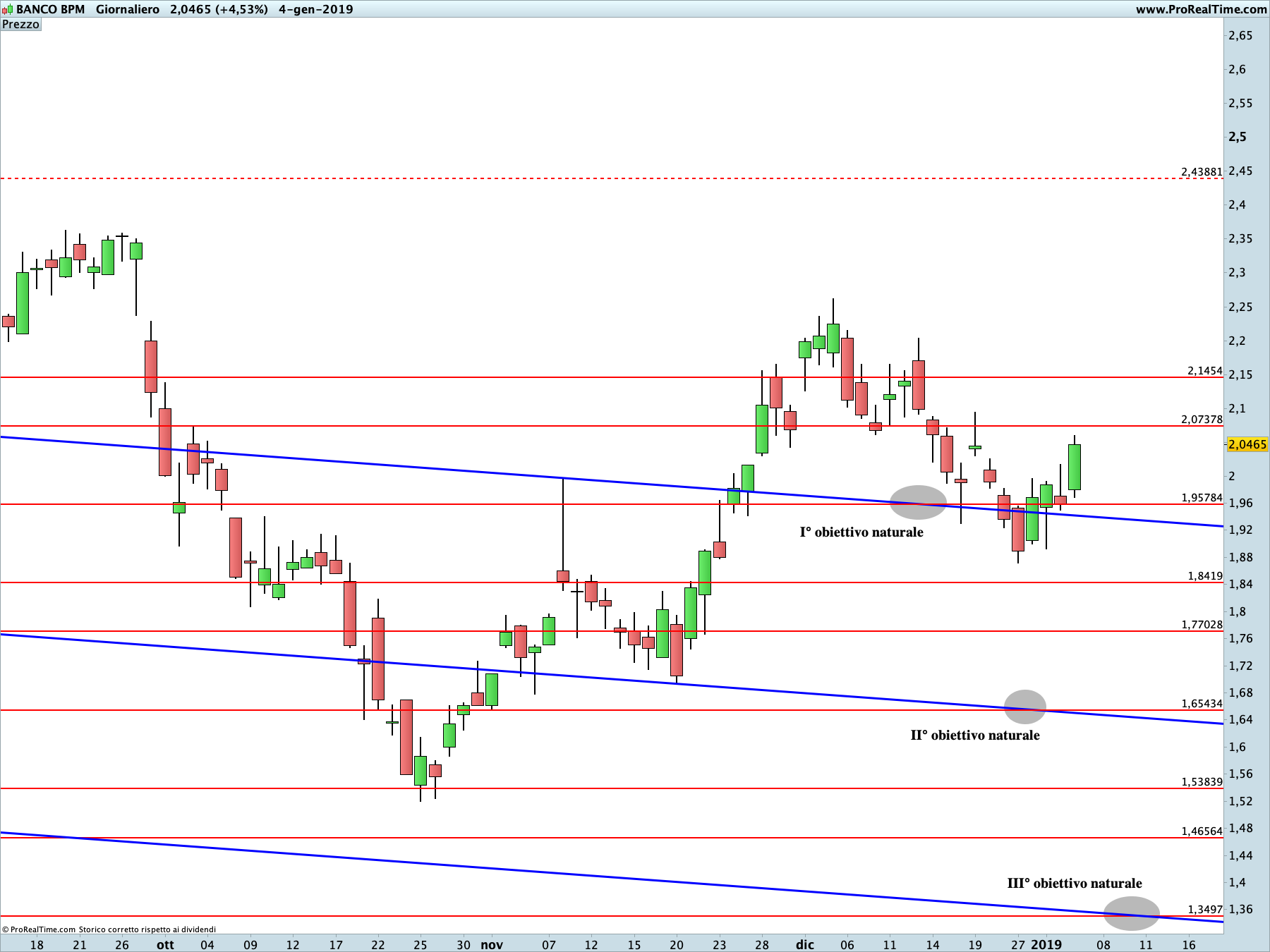Click the 2019 year marker on time axis
The height and width of the screenshot is (952, 1270).
[x=1046, y=944]
